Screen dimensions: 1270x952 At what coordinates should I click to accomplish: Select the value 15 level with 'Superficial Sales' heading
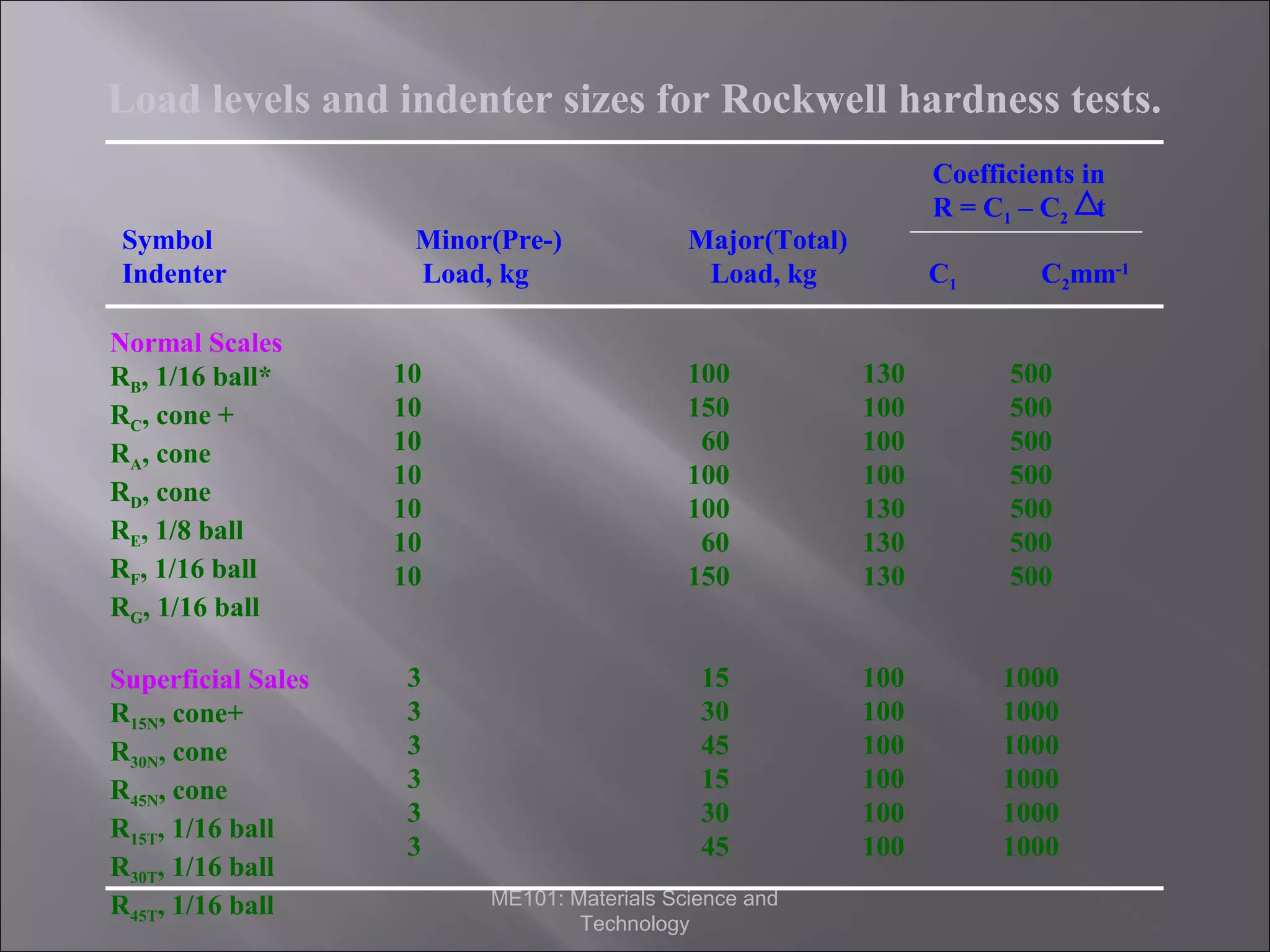715,677
